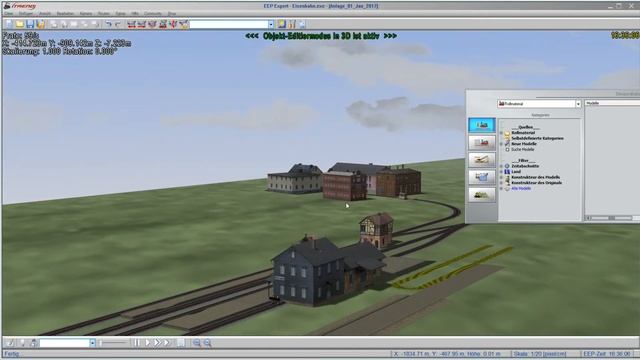Select Suche Modelle in the tree
640x360 pixels.
523,149
